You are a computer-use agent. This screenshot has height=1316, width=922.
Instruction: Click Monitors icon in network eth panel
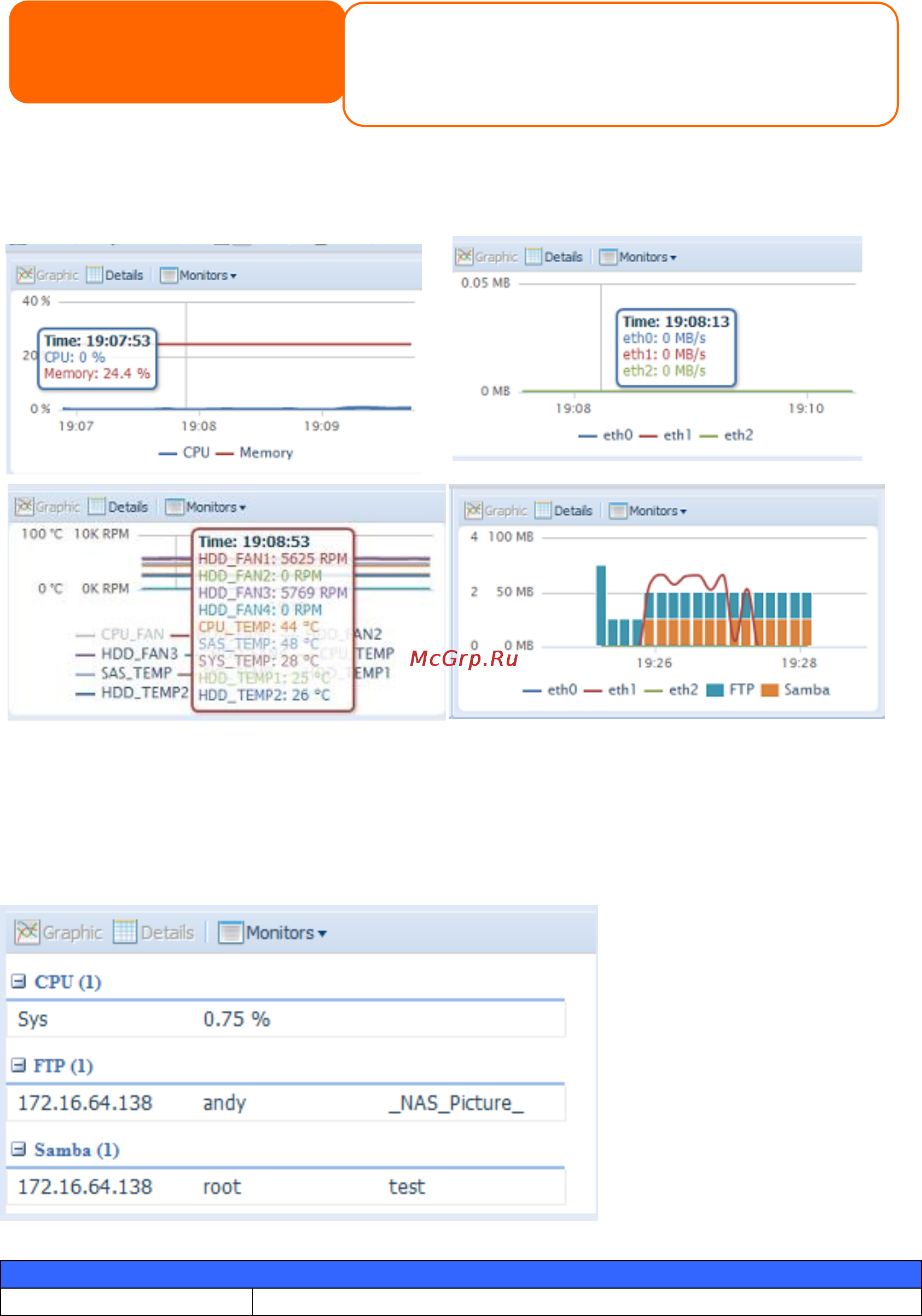pos(607,257)
